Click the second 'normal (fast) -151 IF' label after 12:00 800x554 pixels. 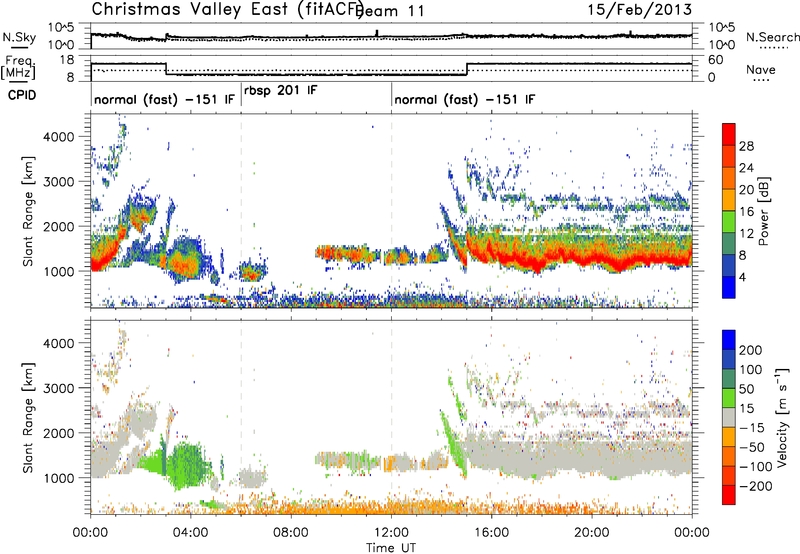click(x=464, y=99)
